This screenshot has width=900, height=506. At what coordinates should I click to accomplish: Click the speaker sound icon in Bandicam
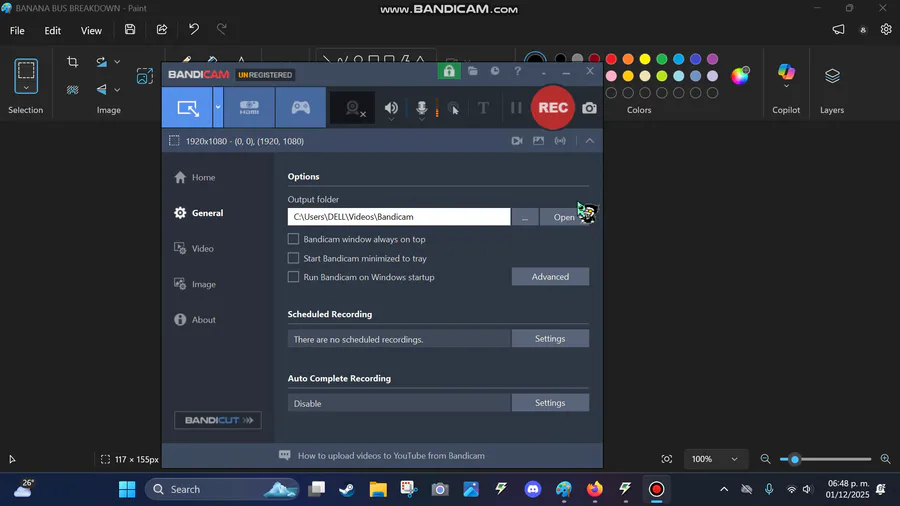[x=391, y=107]
